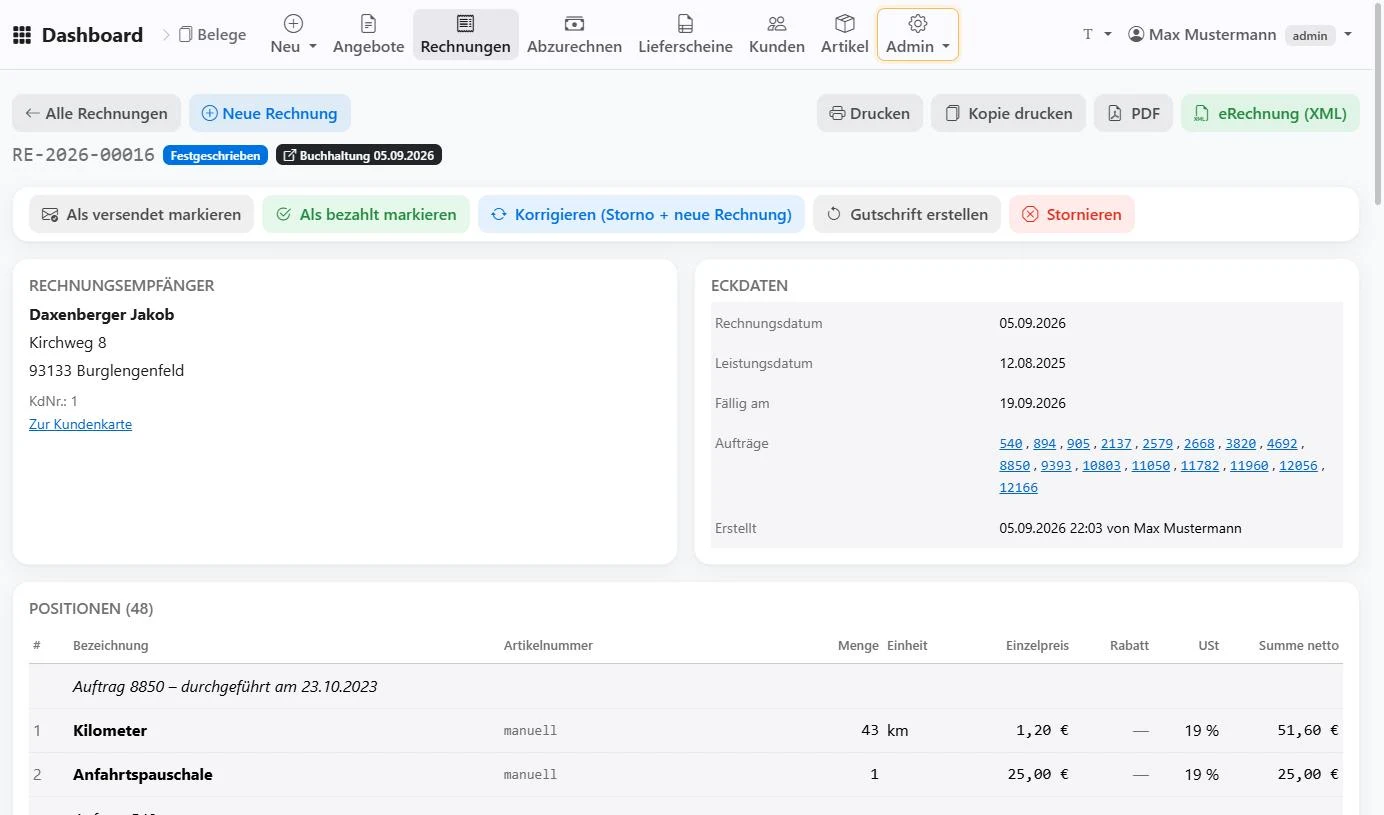Open order link 12056
Screen dimensions: 1384x815
tap(1299, 465)
